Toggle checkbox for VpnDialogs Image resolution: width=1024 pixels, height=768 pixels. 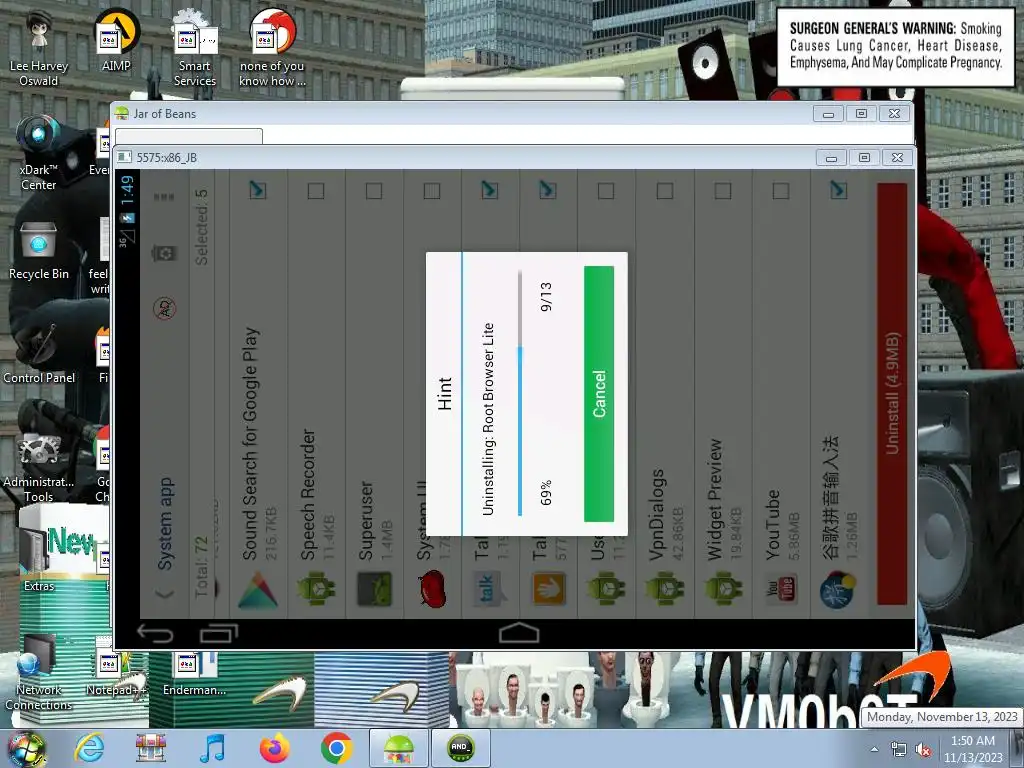(x=665, y=191)
